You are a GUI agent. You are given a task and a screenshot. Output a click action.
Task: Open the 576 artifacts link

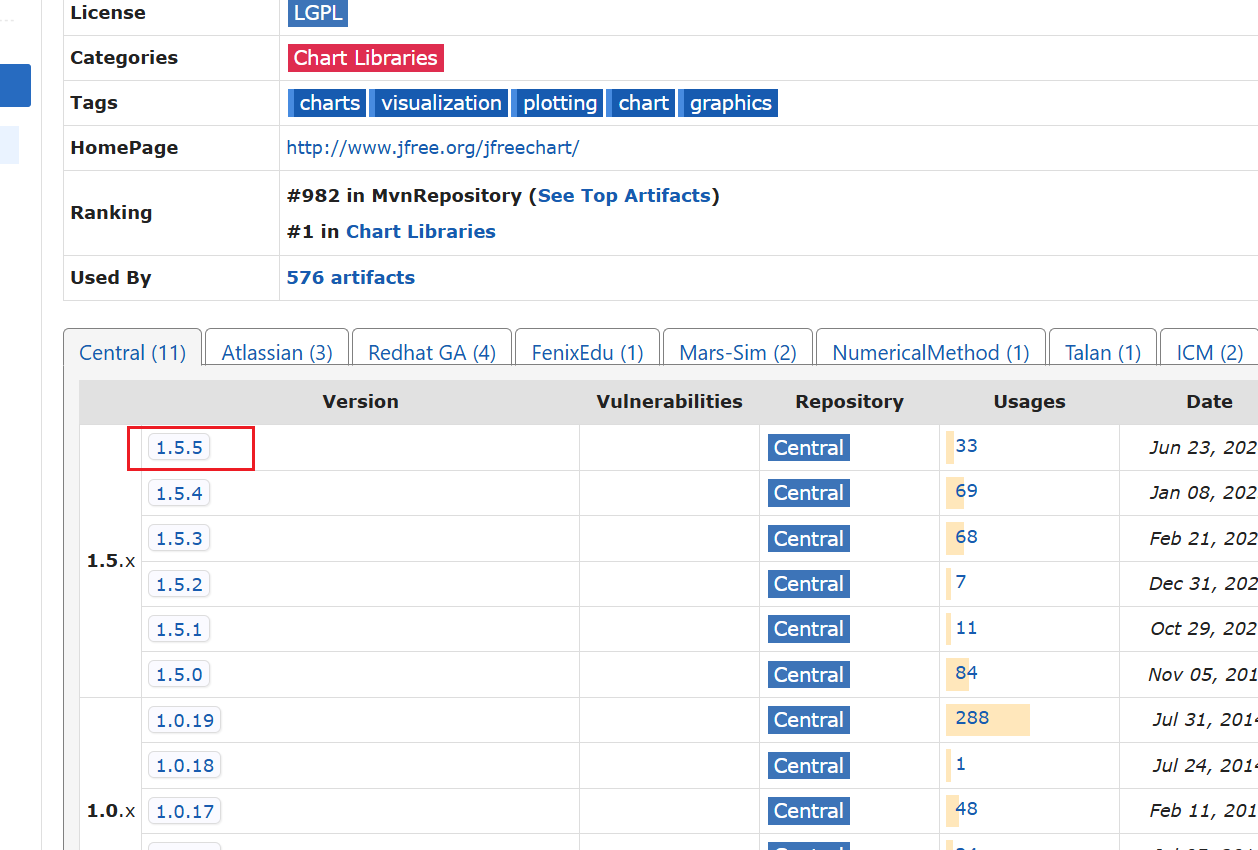351,278
